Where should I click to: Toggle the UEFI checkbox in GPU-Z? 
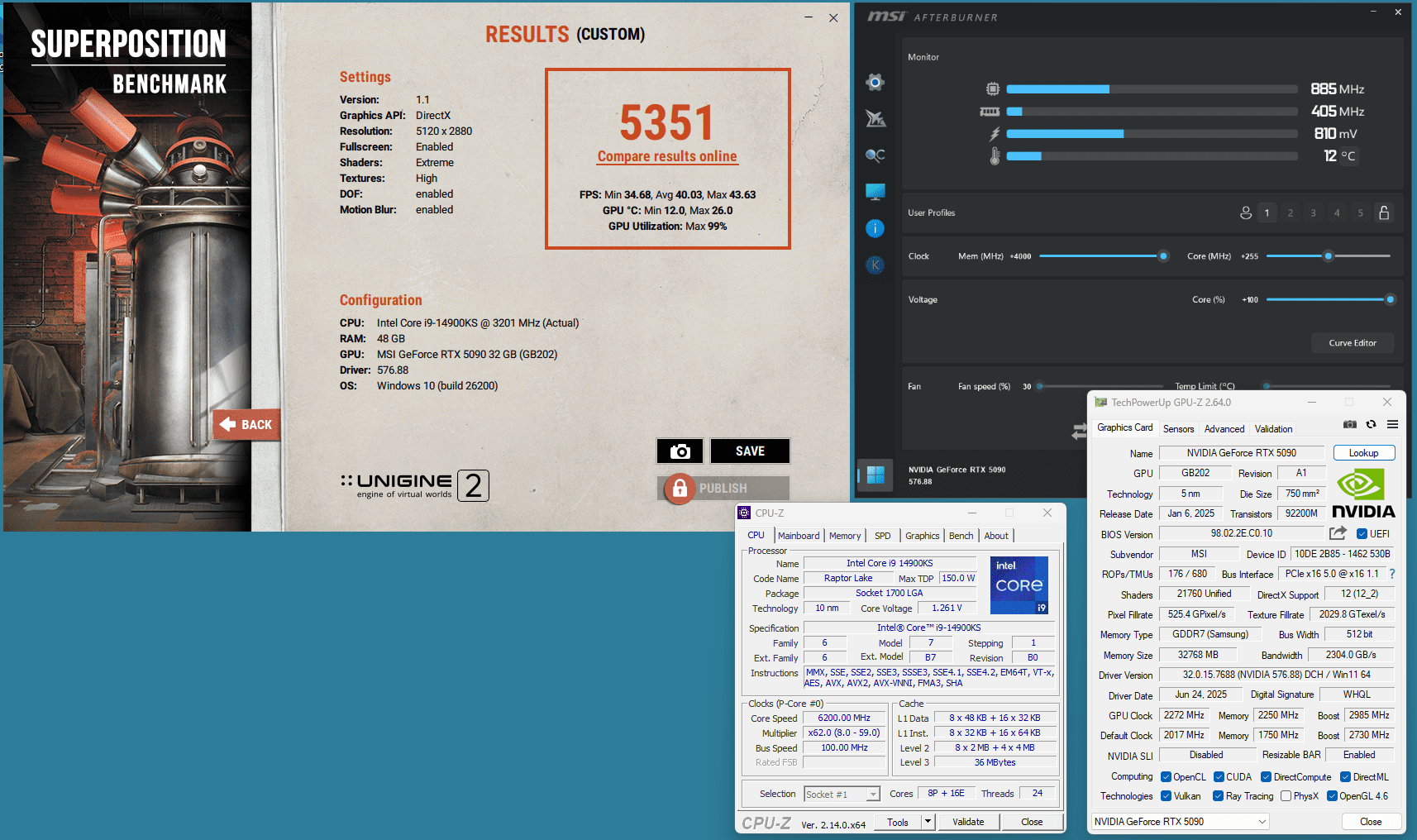(1362, 534)
